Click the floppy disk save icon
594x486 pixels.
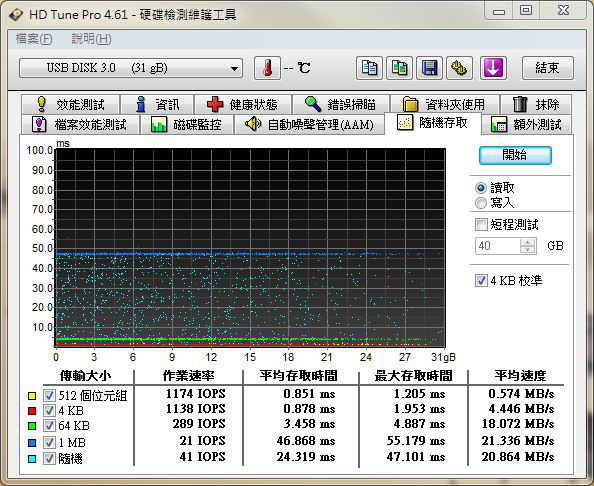point(429,68)
